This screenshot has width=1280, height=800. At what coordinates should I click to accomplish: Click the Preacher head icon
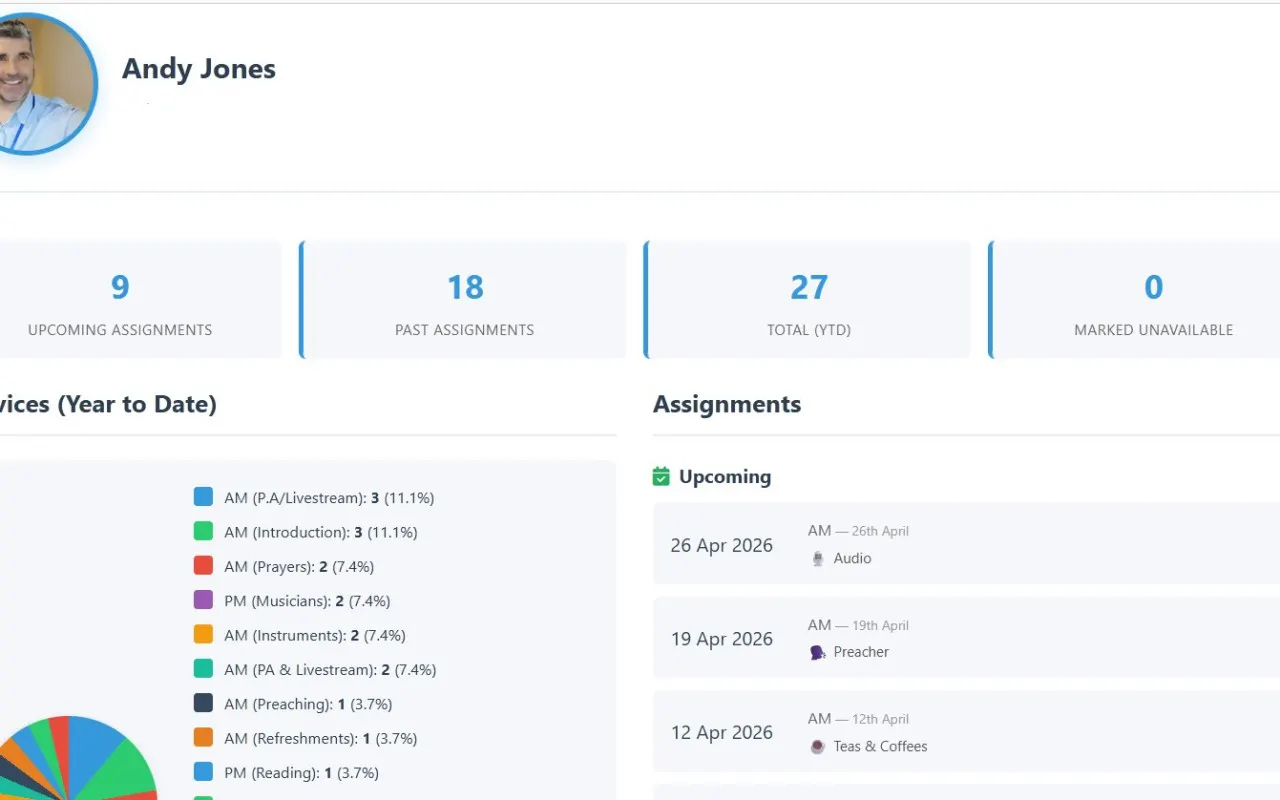pos(818,652)
